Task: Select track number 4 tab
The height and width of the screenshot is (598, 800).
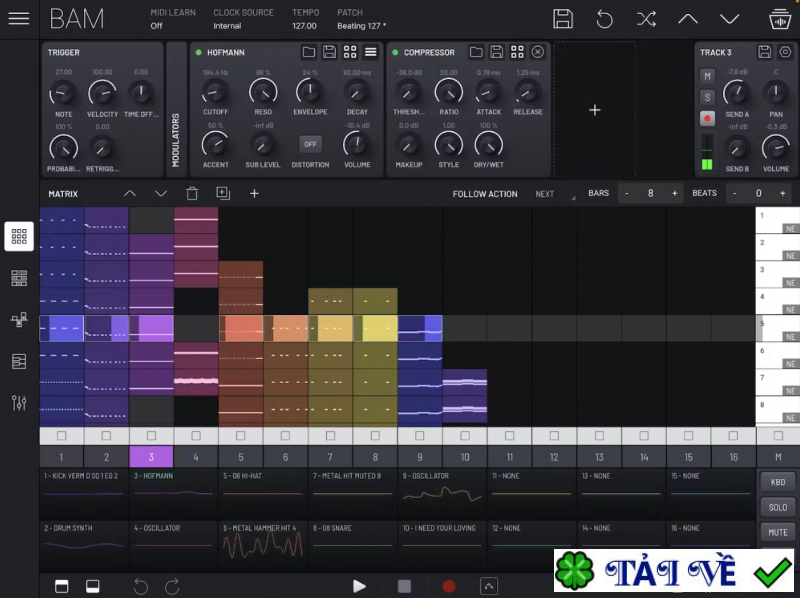Action: pos(196,457)
